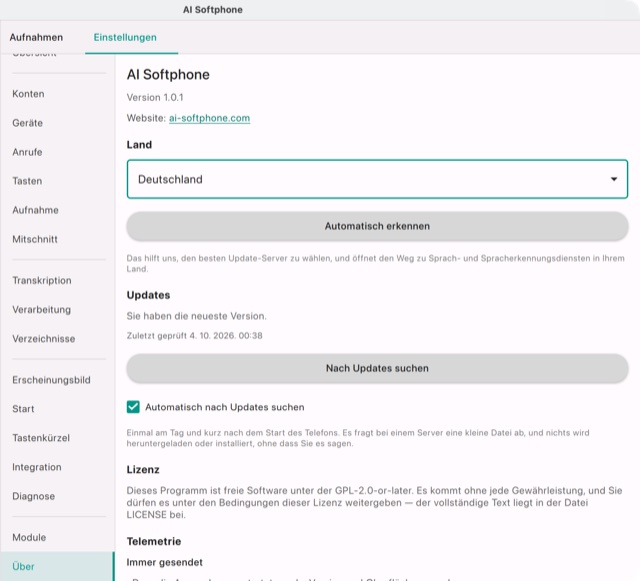This screenshot has width=640, height=581.
Task: Click Nach Updates suchen button
Action: [377, 368]
